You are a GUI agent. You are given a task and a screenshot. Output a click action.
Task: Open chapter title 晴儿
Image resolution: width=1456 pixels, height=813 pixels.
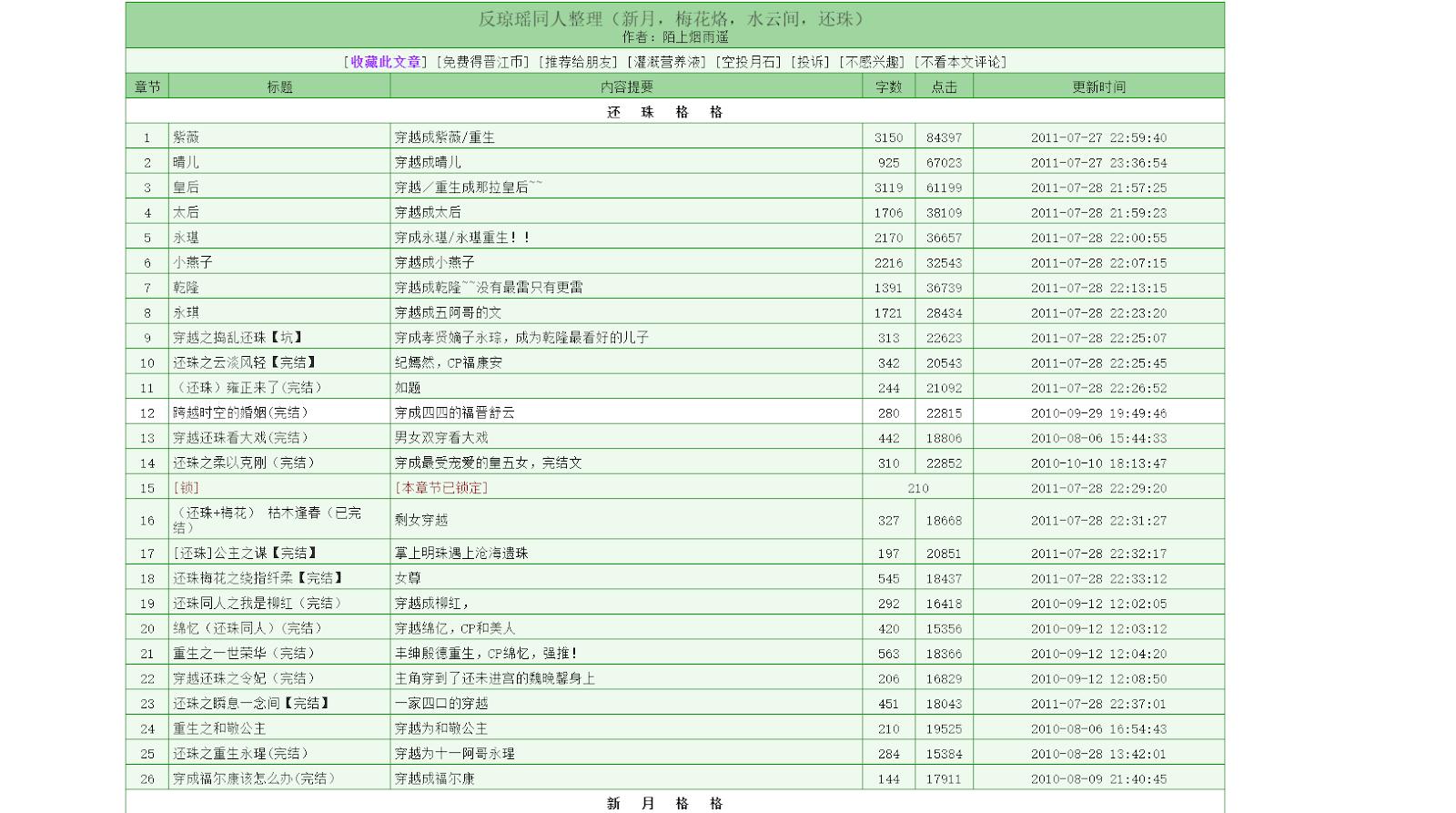point(186,162)
